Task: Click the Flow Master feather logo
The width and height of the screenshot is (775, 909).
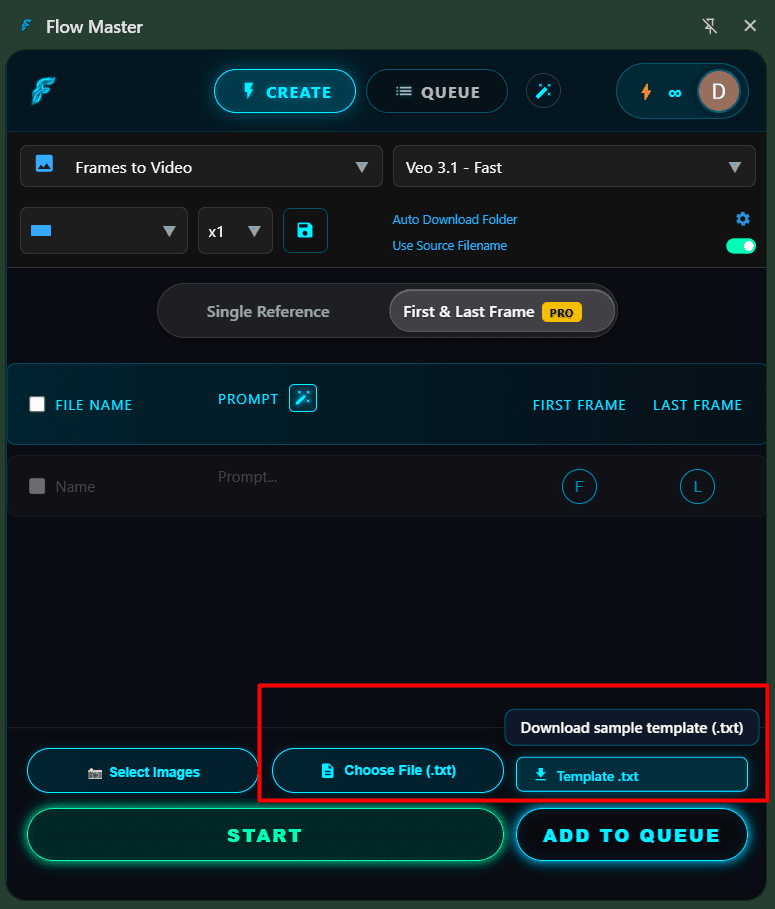Action: click(x=43, y=92)
